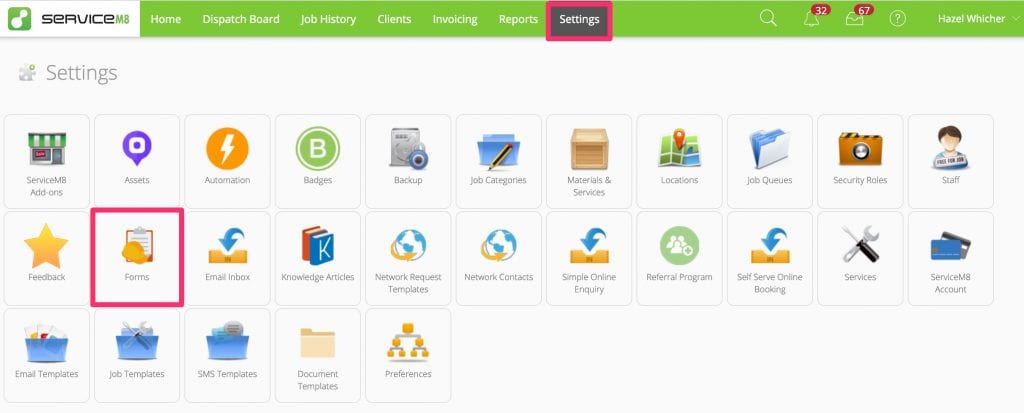
Task: Open the Materials & Services tile
Action: pyautogui.click(x=589, y=161)
